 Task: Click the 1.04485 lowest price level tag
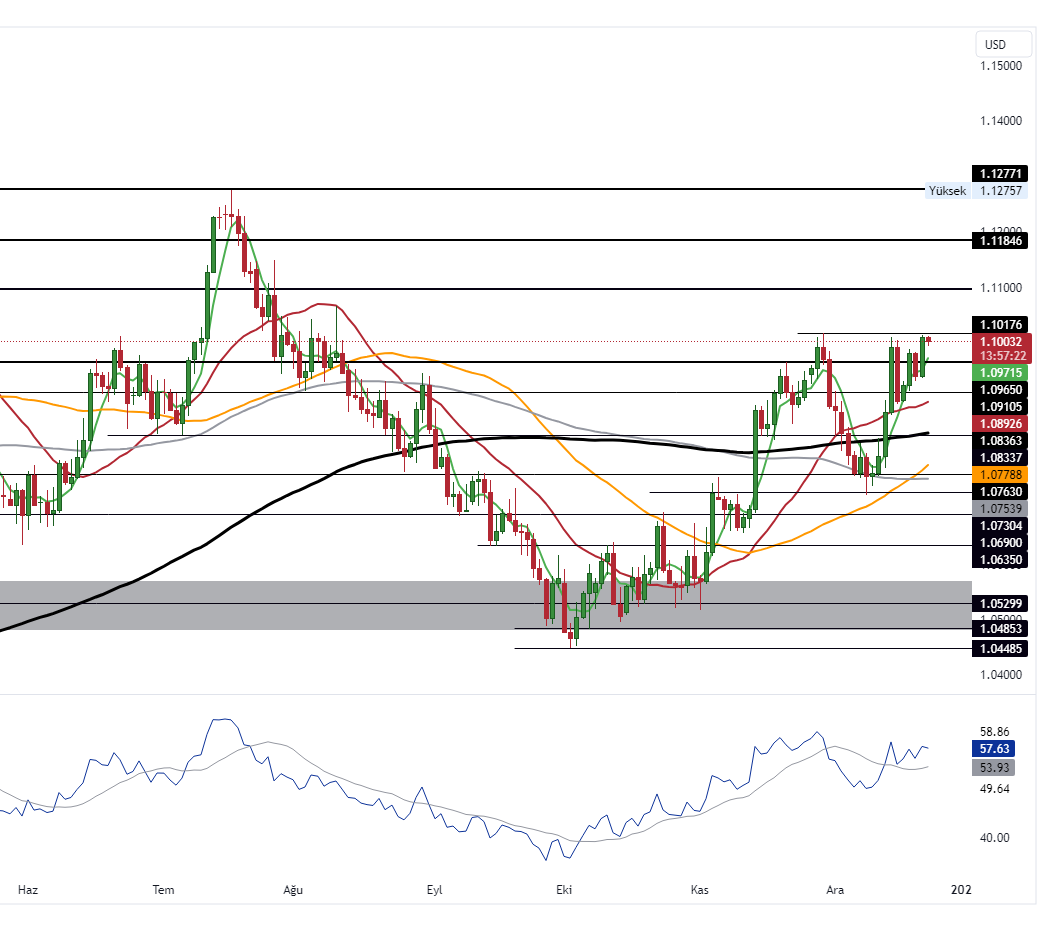[1001, 649]
